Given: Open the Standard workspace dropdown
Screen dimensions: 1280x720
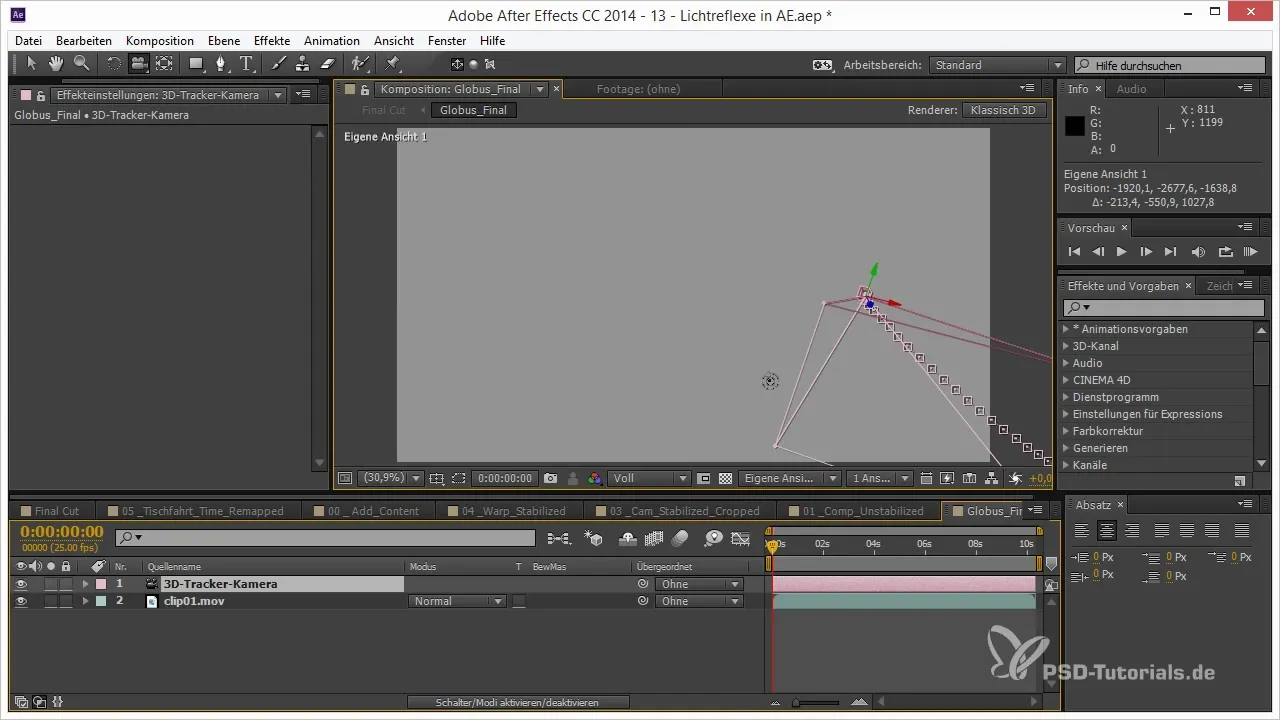Looking at the screenshot, I should 997,65.
